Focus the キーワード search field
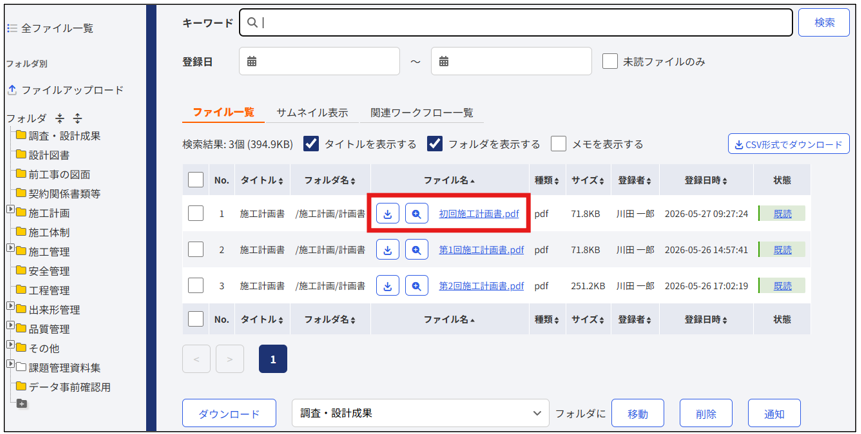This screenshot has width=861, height=434. point(516,23)
